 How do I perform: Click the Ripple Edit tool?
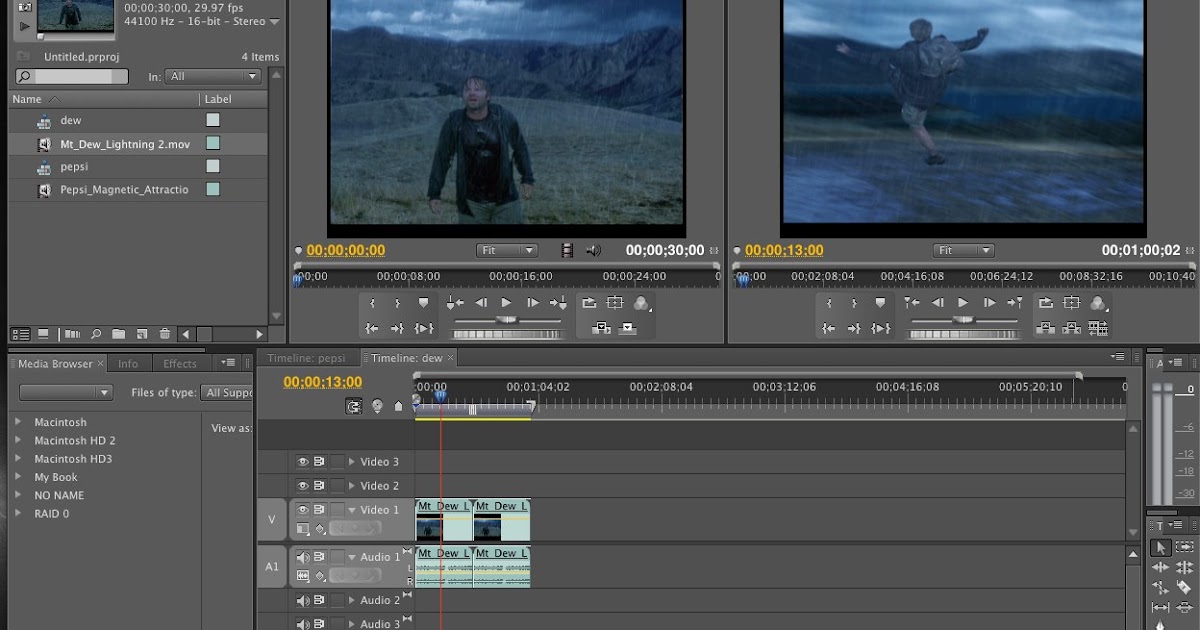click(1160, 568)
